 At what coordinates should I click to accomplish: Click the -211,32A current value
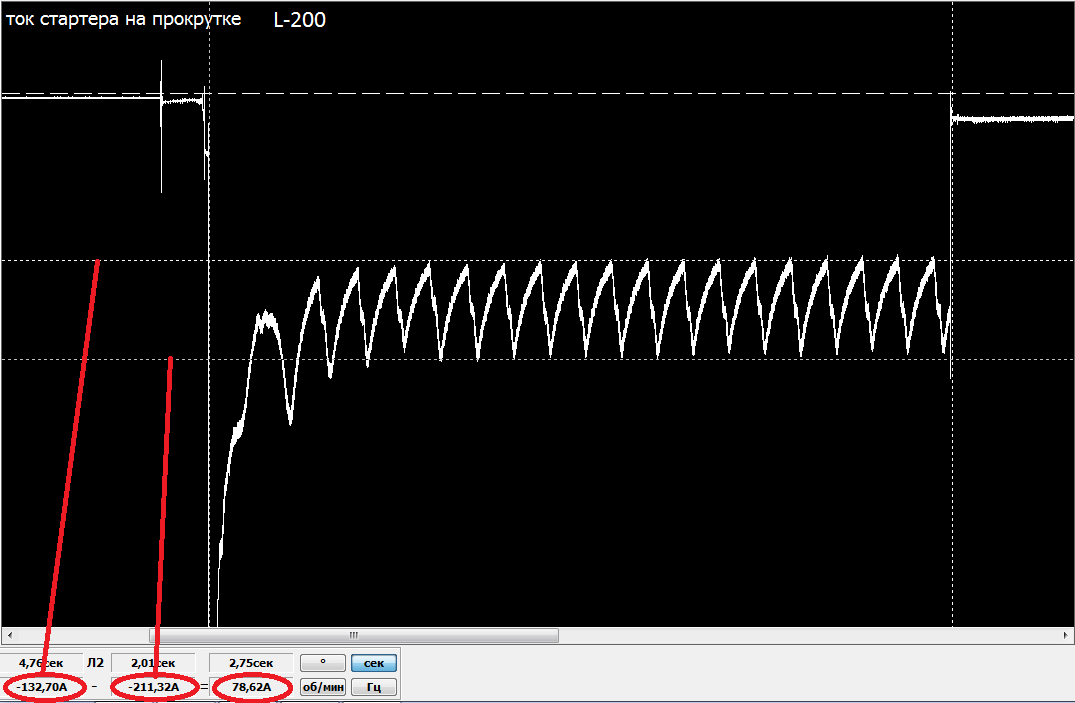(154, 687)
